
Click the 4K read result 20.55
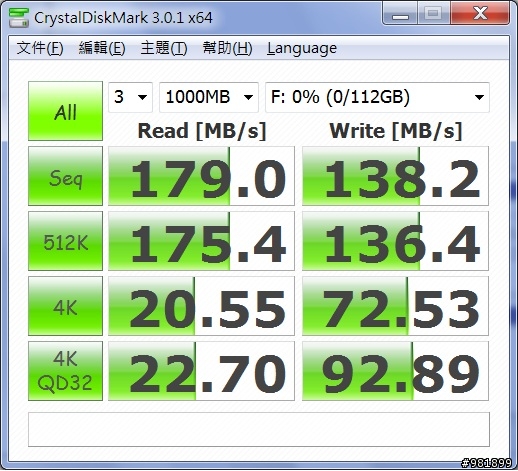[201, 306]
